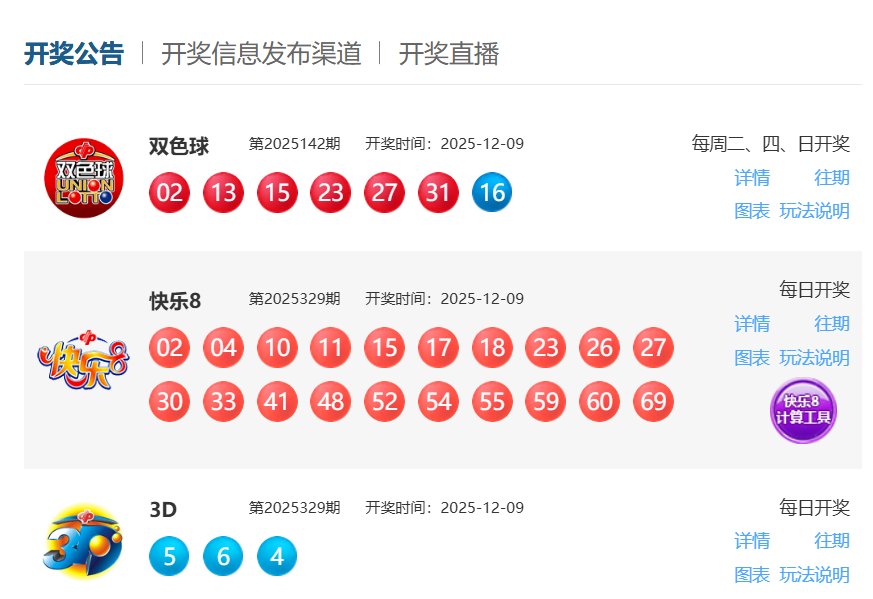Viewport: 873px width, 599px height.
Task: View 往期 results for 双色球
Action: [x=832, y=178]
